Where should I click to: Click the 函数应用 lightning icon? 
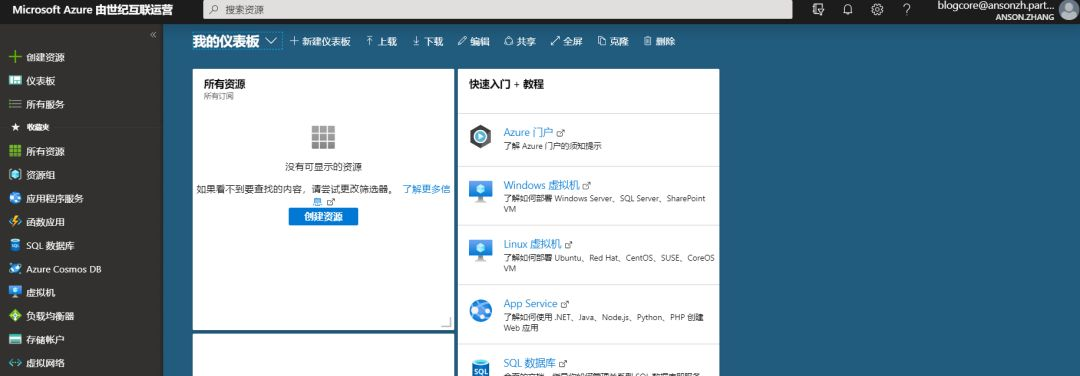click(15, 222)
